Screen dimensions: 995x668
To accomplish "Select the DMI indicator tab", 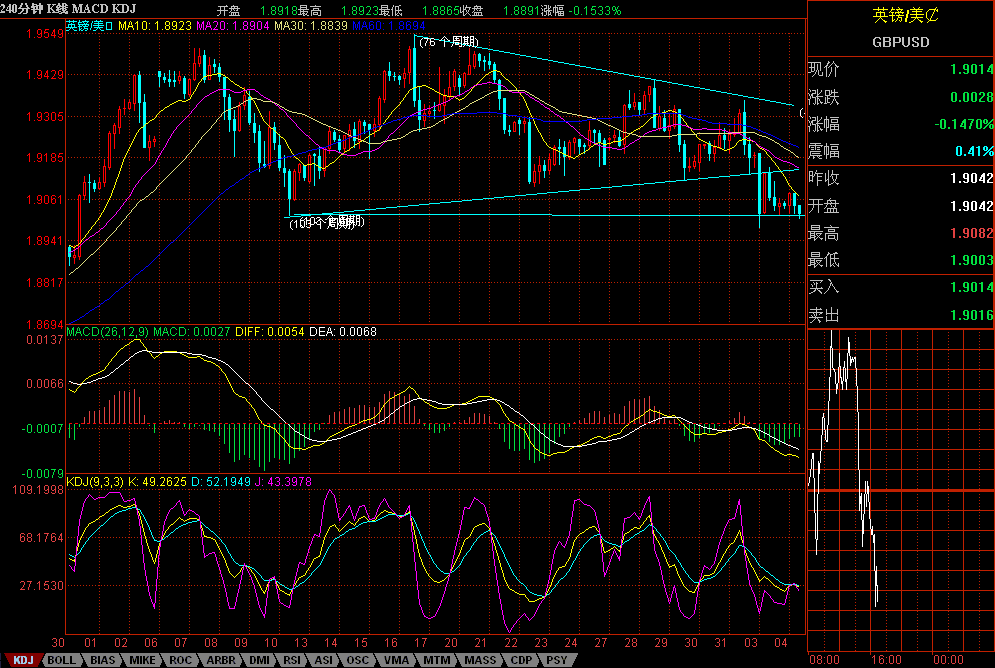I will click(x=259, y=660).
